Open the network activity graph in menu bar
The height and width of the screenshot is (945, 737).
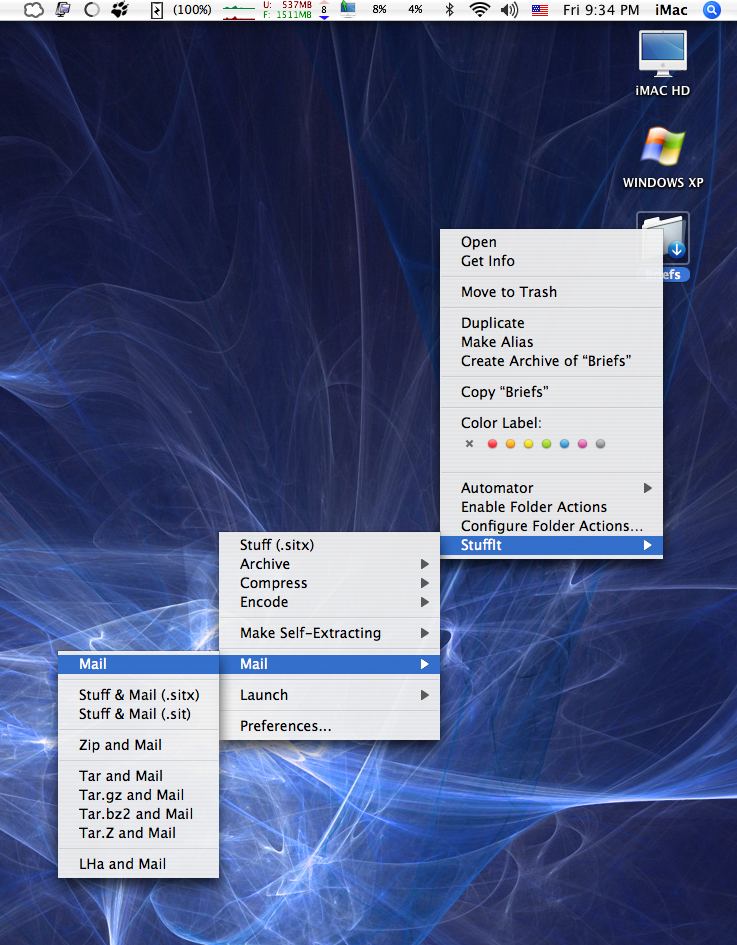pos(239,10)
